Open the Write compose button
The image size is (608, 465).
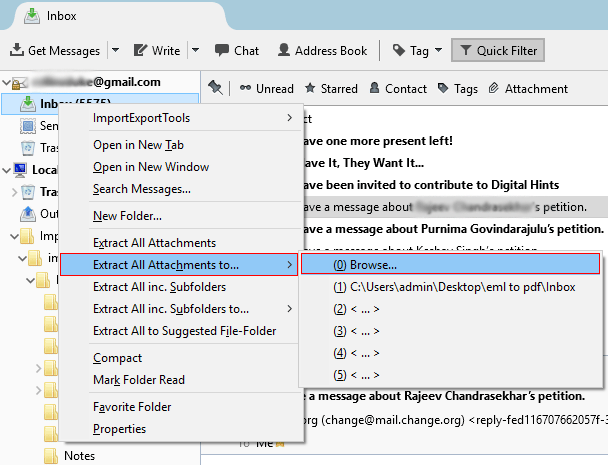tap(156, 51)
